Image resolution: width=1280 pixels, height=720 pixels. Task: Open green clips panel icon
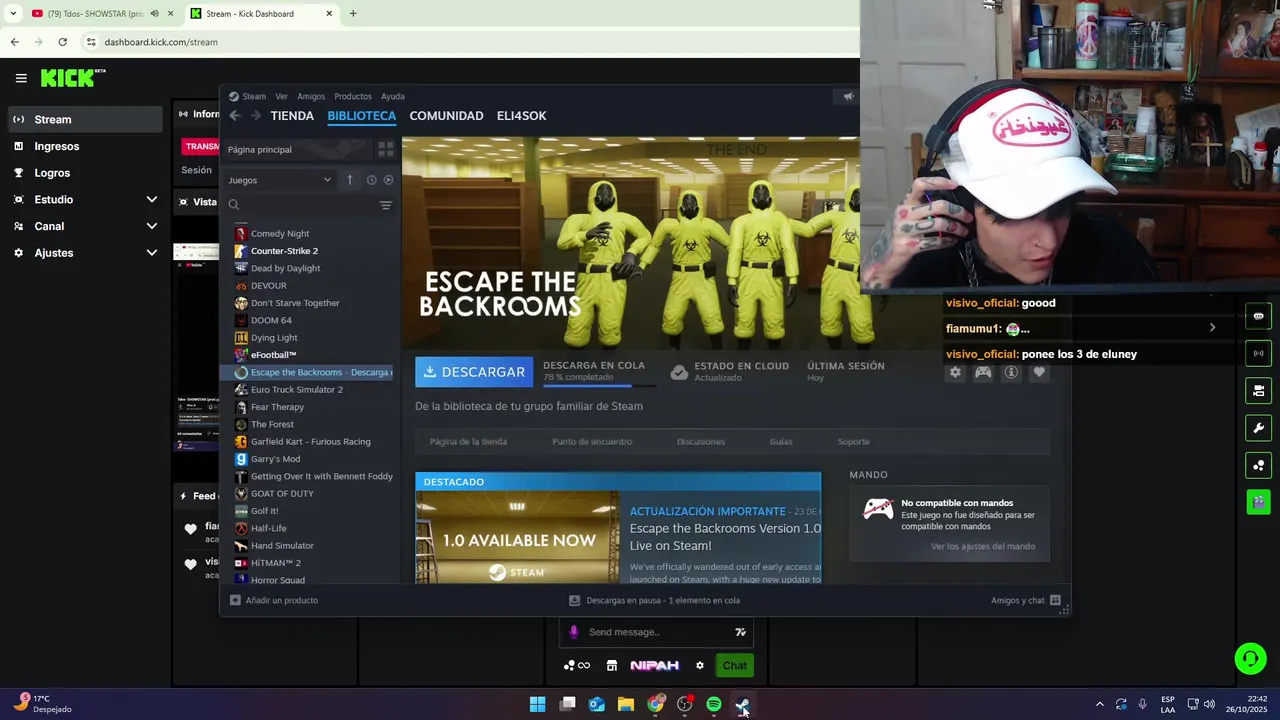point(1258,501)
